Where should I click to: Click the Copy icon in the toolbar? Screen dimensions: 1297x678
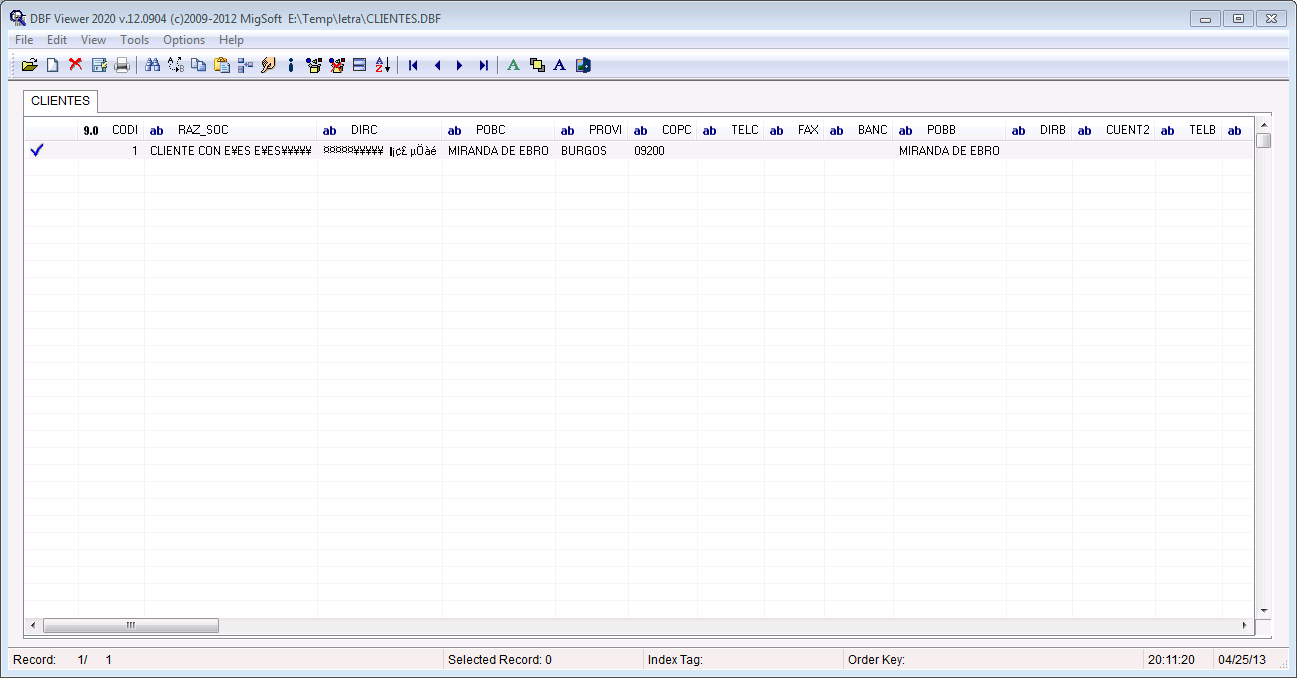(199, 65)
